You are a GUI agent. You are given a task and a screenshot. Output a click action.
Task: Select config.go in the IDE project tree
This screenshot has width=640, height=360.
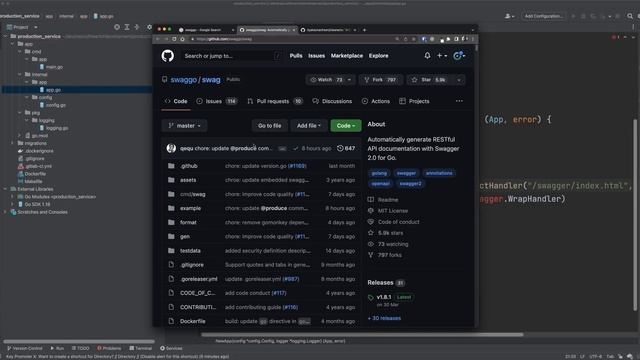pyautogui.click(x=56, y=105)
